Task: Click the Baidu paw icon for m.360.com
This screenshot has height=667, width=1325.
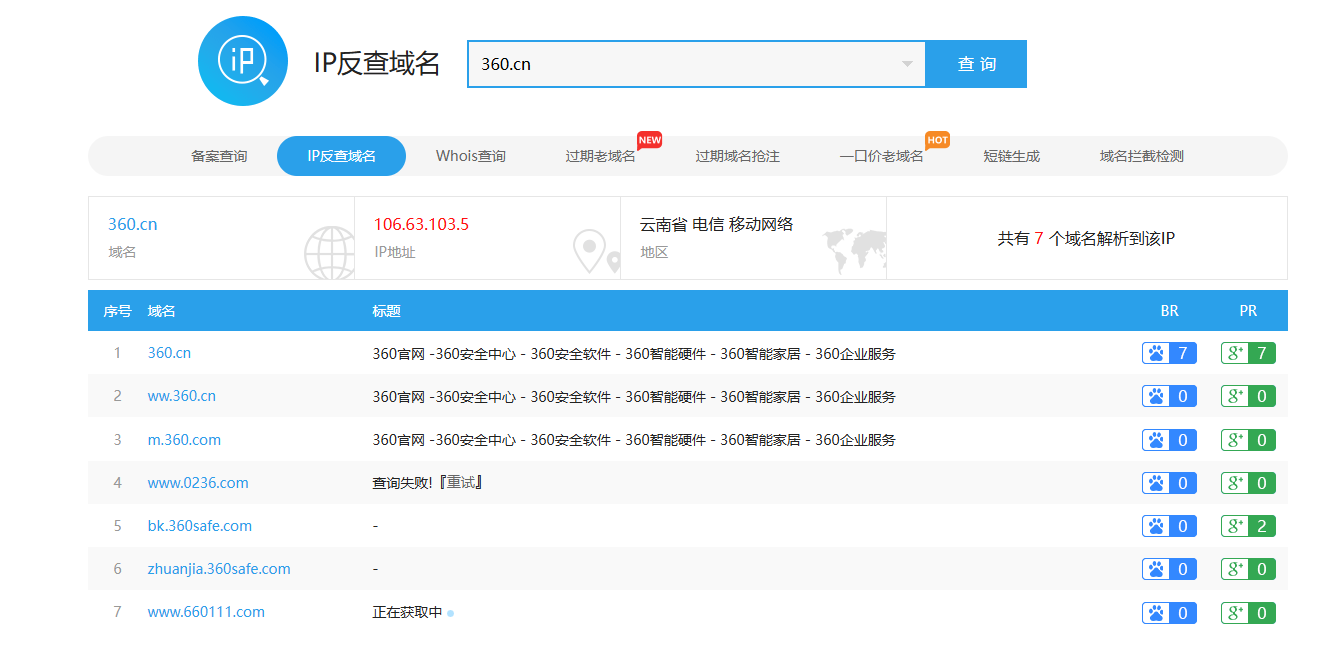Action: coord(1156,440)
